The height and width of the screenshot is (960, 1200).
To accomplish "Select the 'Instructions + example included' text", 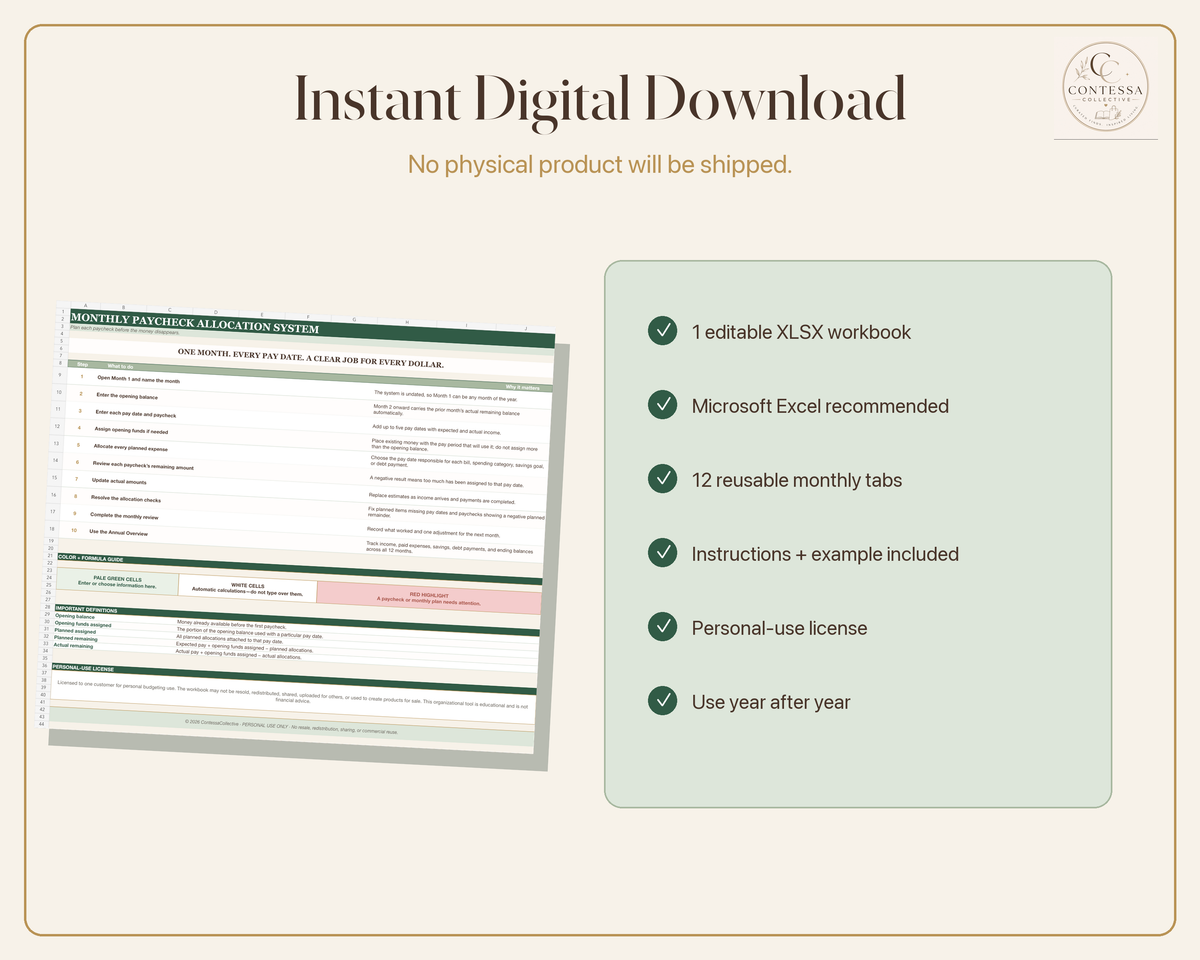I will [x=825, y=554].
